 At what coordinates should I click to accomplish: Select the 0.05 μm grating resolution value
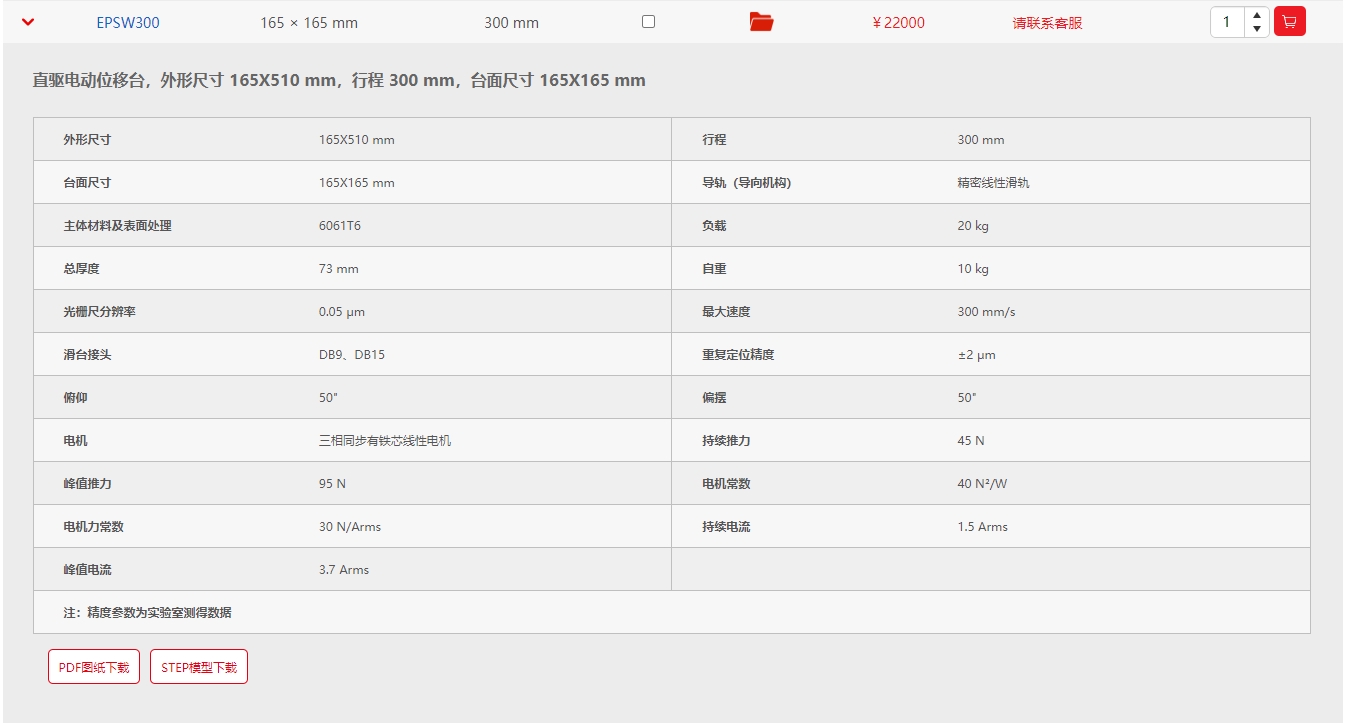click(342, 312)
